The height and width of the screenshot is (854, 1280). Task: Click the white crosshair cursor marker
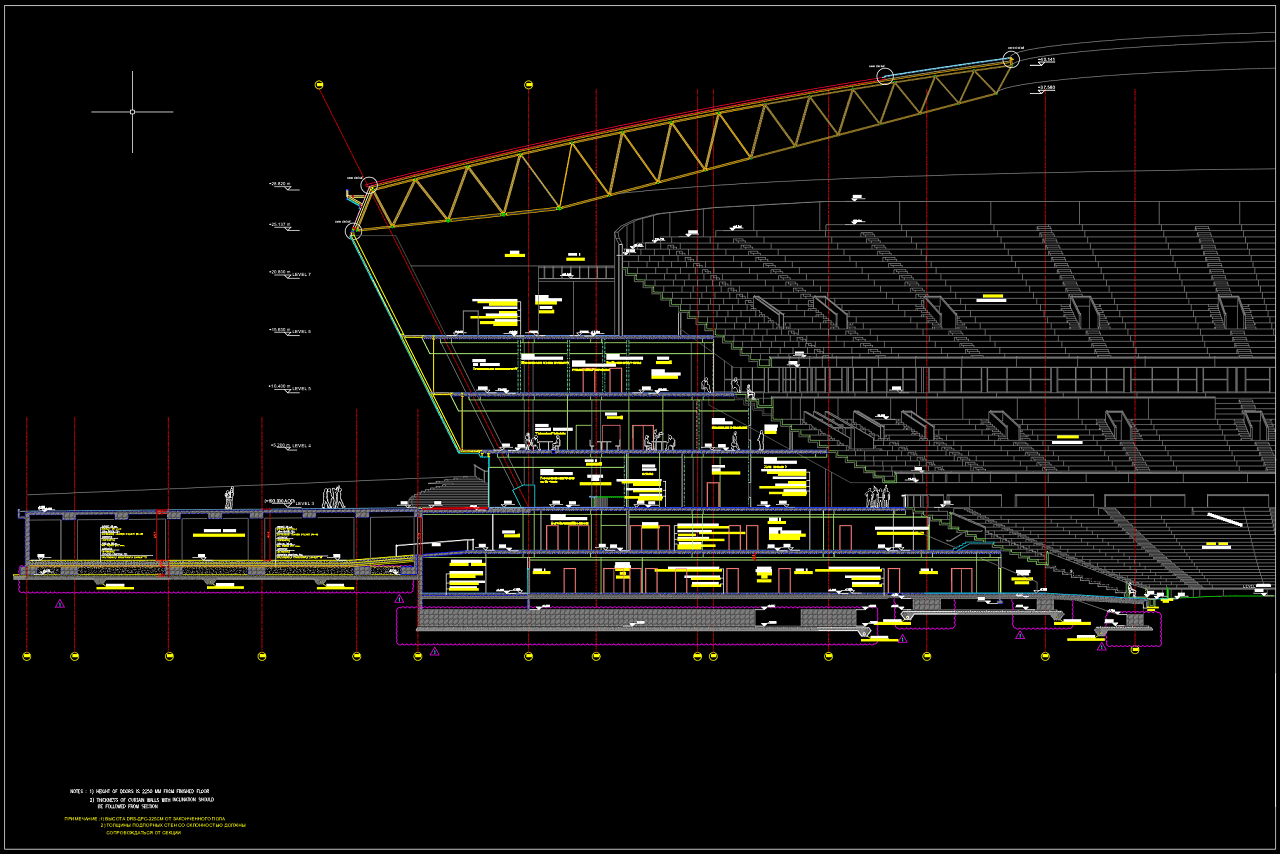click(x=132, y=112)
